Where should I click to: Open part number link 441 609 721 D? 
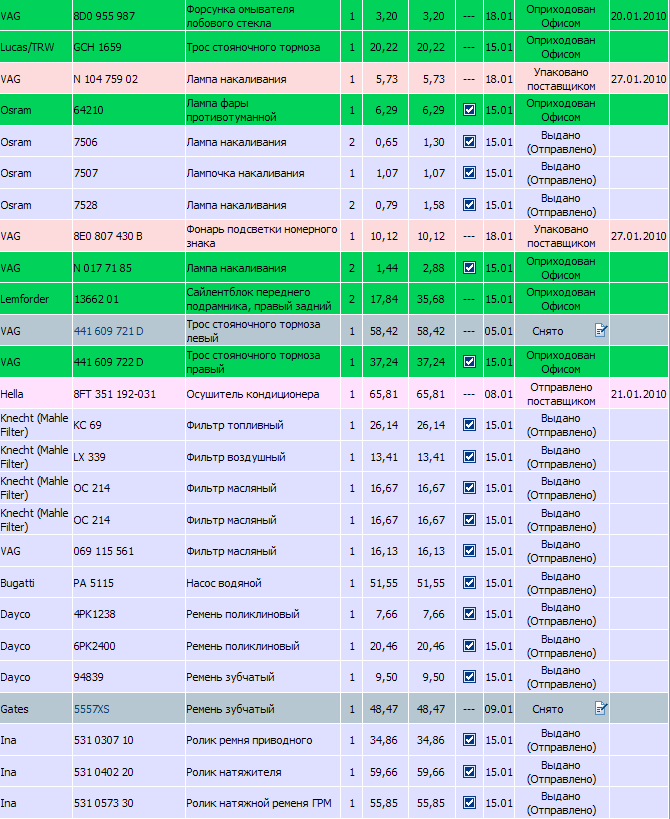[109, 331]
